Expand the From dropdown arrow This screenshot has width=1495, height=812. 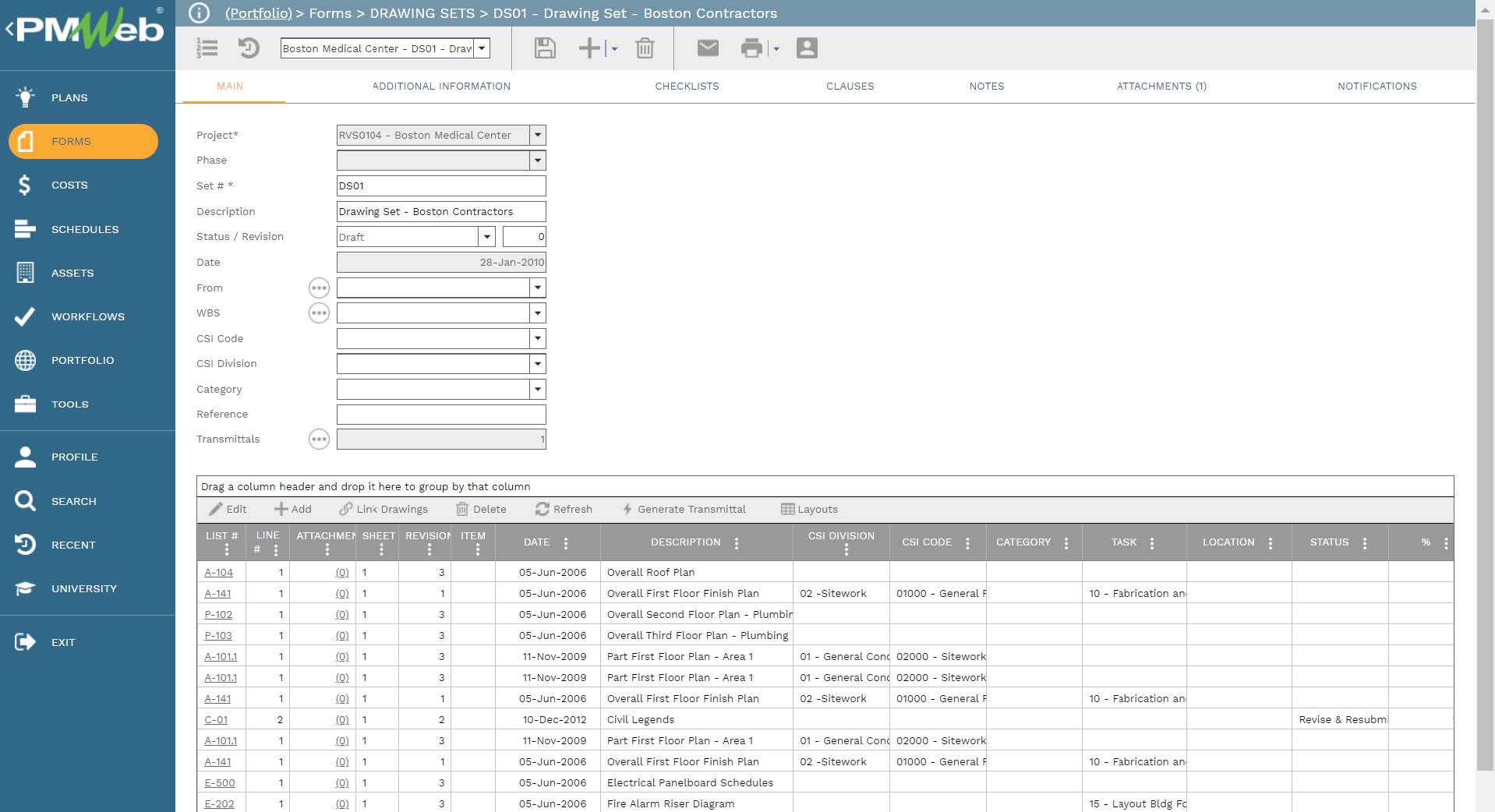coord(538,288)
